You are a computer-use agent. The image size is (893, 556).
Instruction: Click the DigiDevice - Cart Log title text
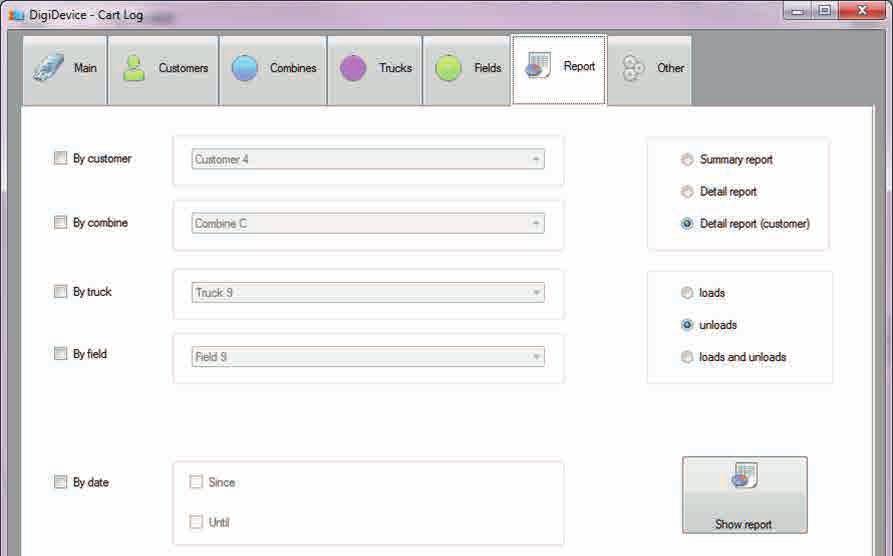[86, 15]
